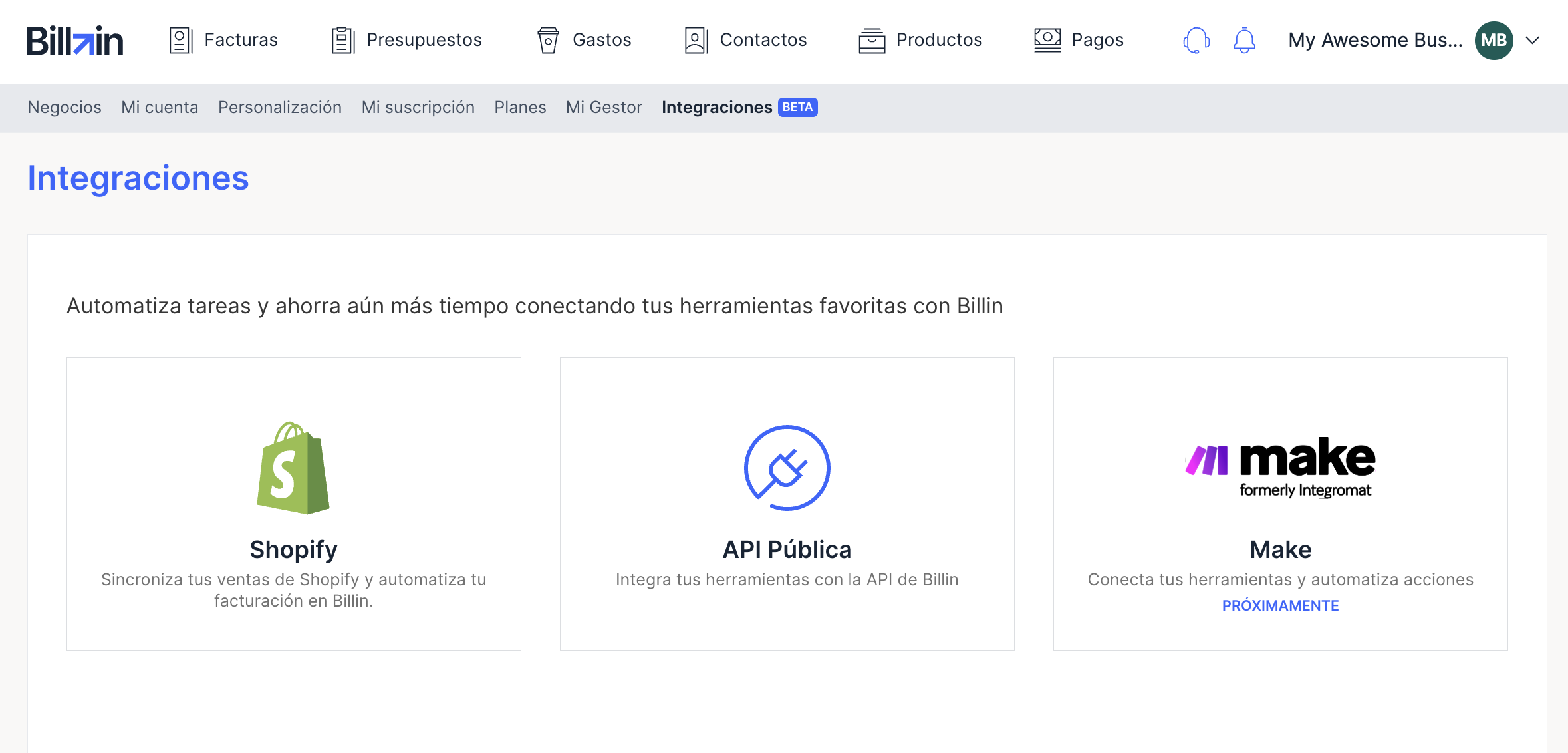Click the Shopify bag logo

pos(293,468)
